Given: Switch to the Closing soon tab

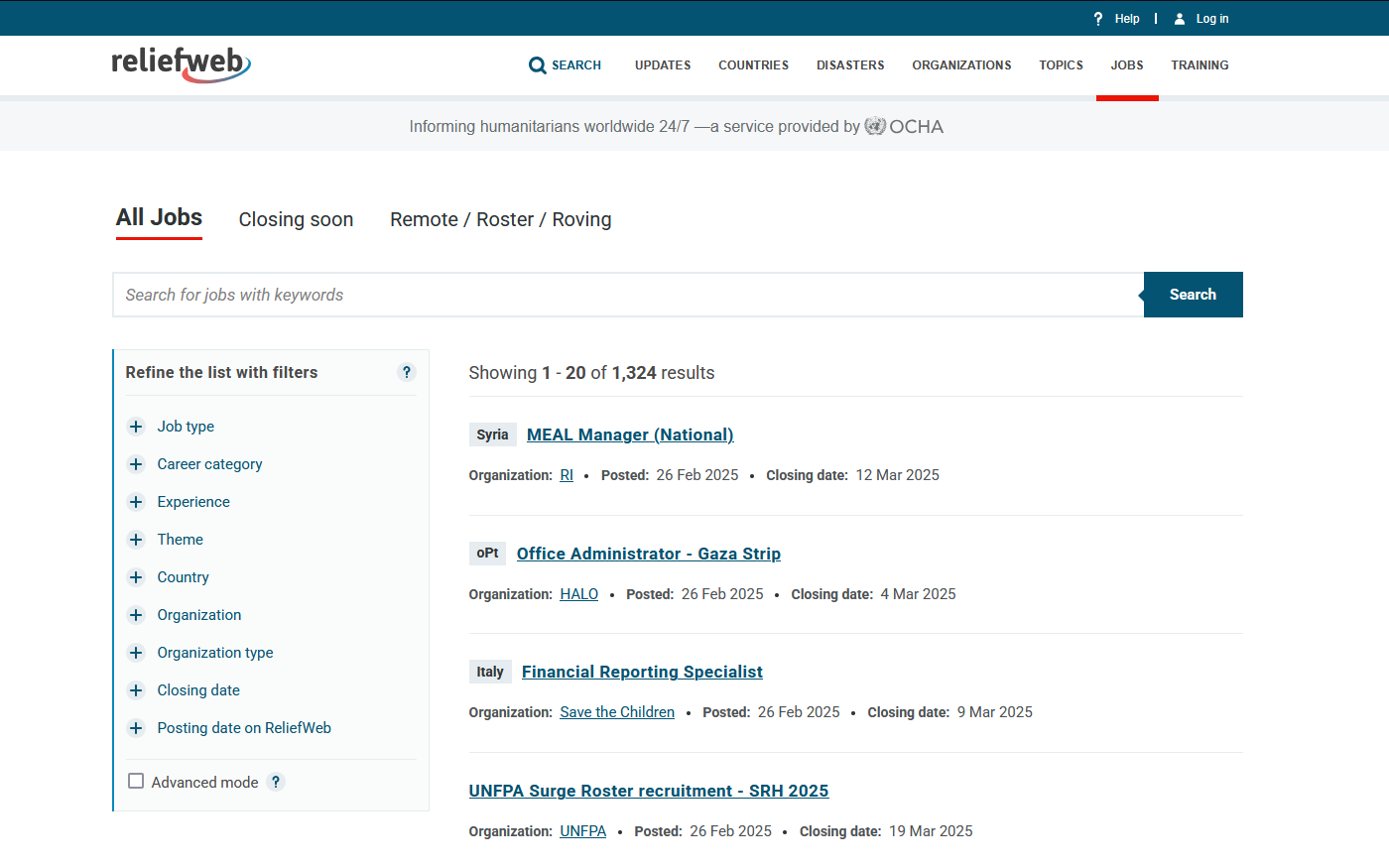Looking at the screenshot, I should (x=296, y=219).
